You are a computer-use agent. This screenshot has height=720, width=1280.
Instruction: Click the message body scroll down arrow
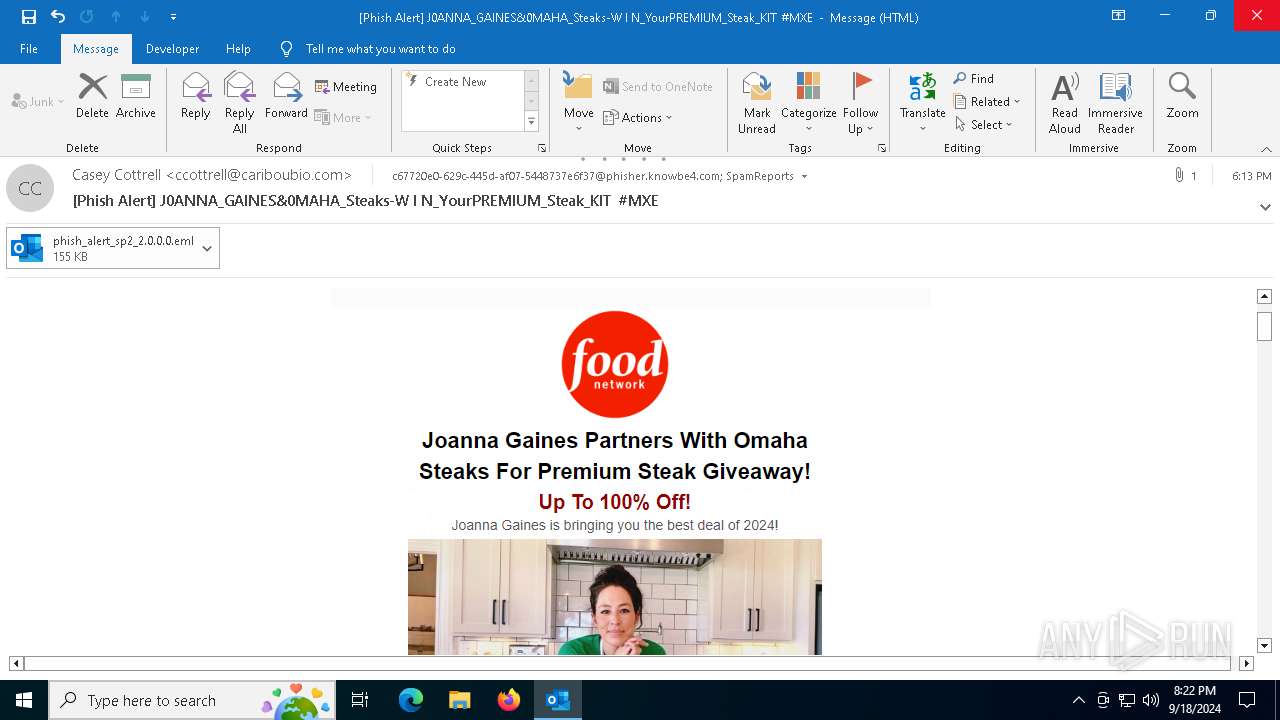point(1264,646)
